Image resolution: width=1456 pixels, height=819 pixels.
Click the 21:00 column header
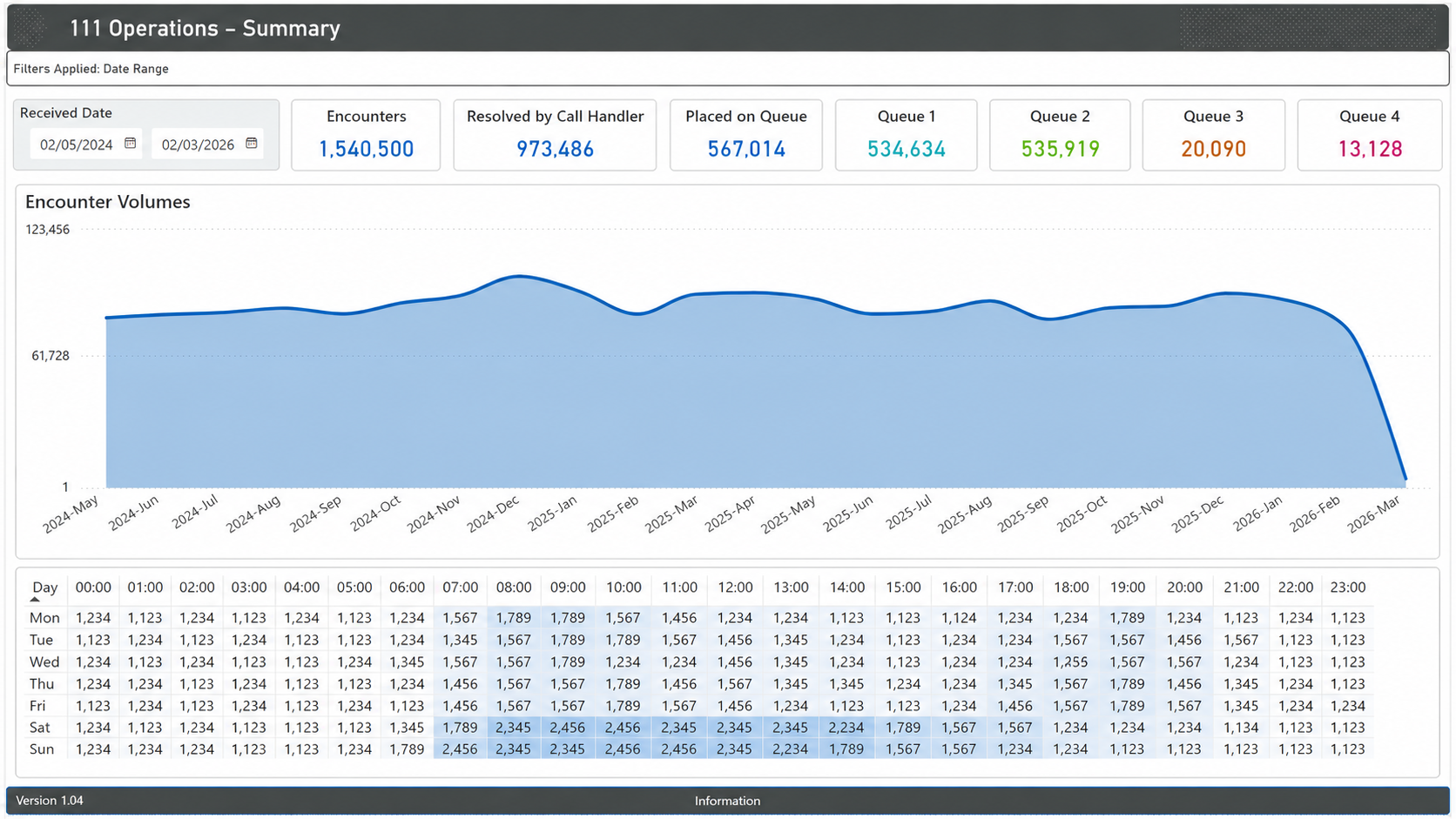pyautogui.click(x=1241, y=587)
